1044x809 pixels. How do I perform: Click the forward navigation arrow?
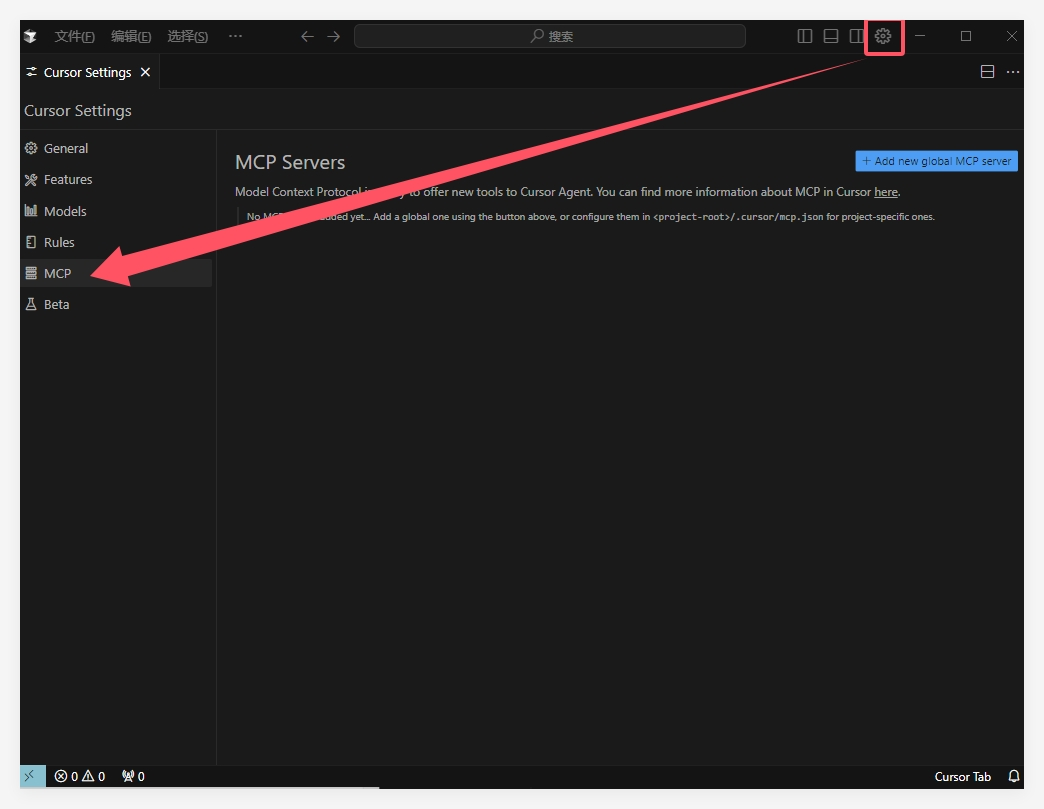point(334,36)
